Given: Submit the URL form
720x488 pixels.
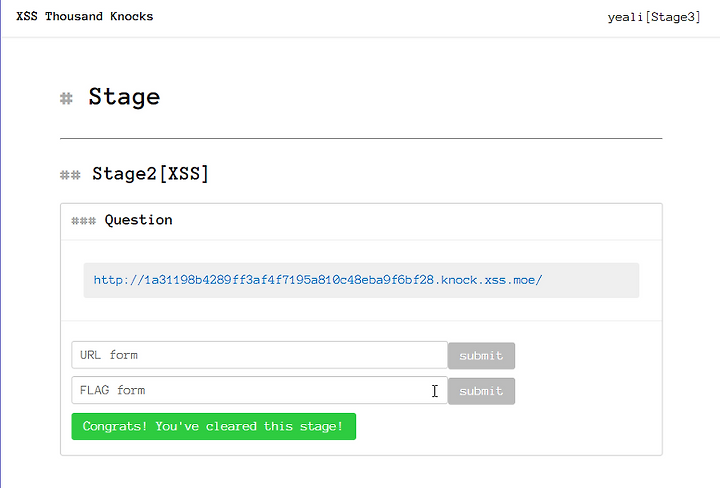Looking at the screenshot, I should click(x=481, y=356).
